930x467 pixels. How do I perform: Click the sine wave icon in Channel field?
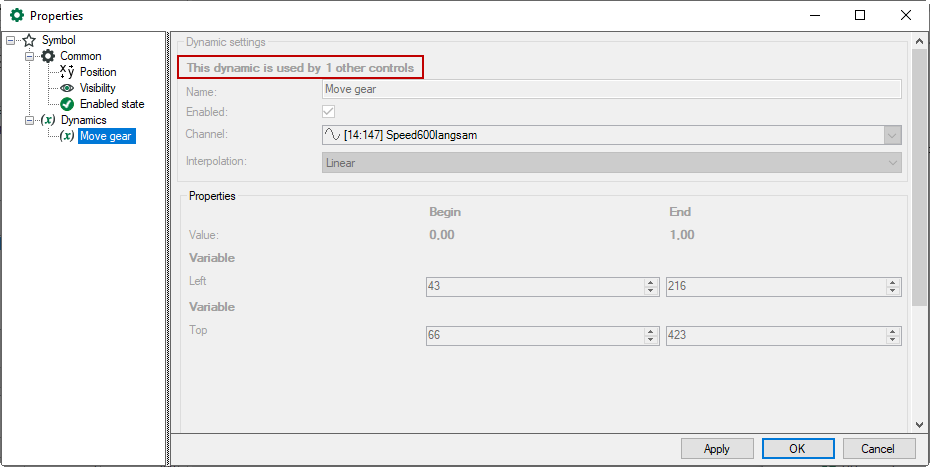[x=332, y=135]
